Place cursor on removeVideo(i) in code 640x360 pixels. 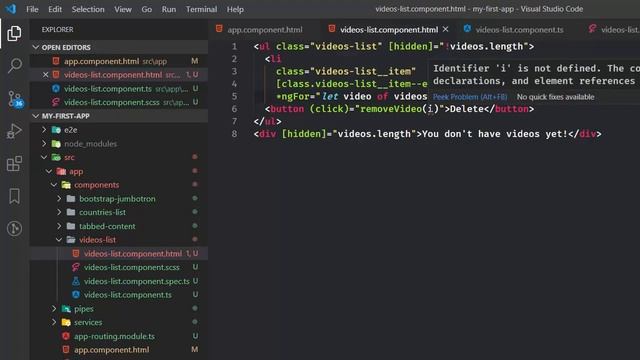(x=399, y=109)
